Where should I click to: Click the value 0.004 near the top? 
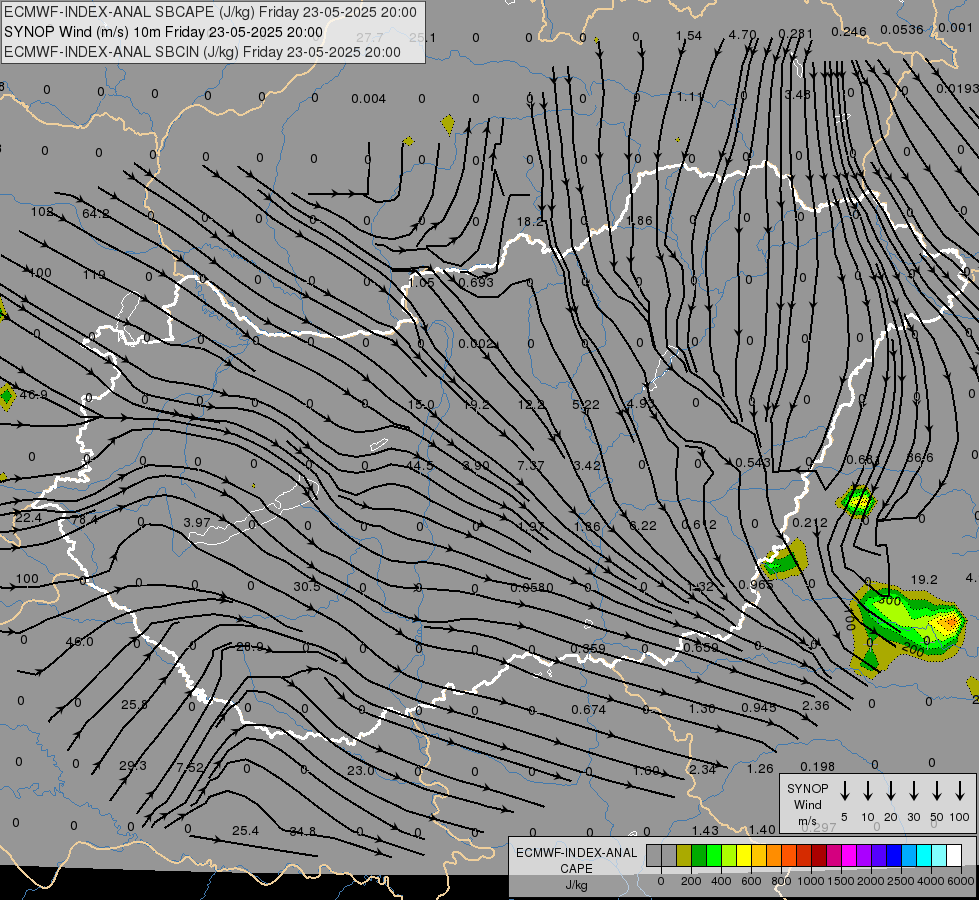click(x=368, y=99)
